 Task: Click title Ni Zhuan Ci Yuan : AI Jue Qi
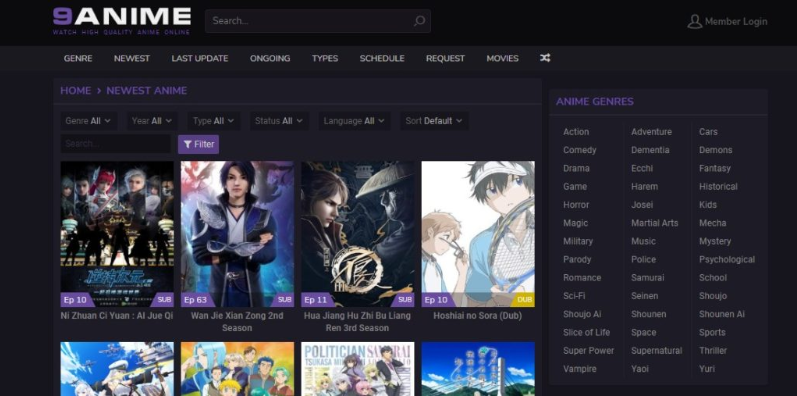(x=117, y=316)
